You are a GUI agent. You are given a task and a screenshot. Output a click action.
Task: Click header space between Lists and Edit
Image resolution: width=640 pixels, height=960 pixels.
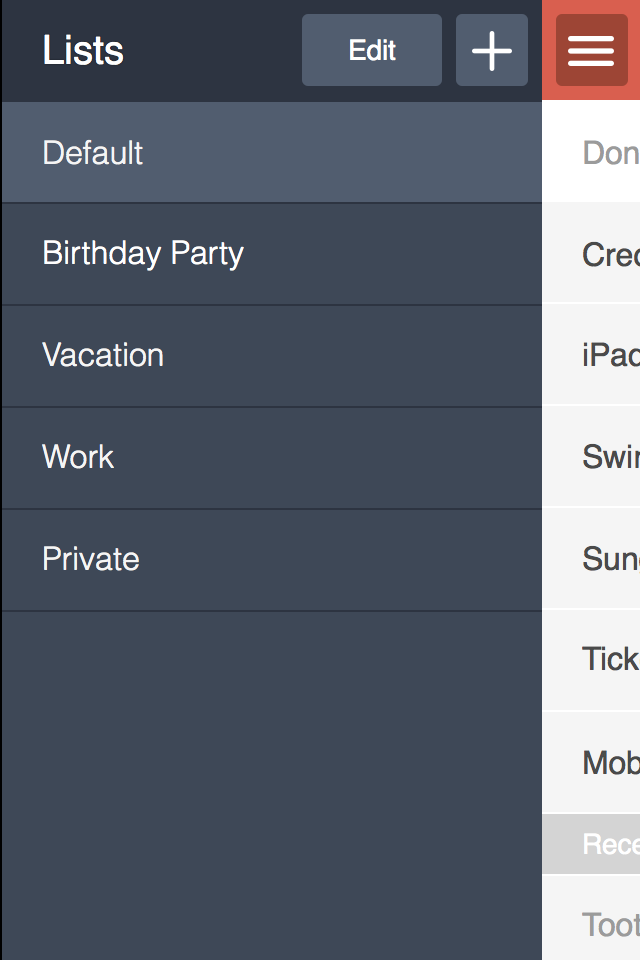tap(212, 50)
